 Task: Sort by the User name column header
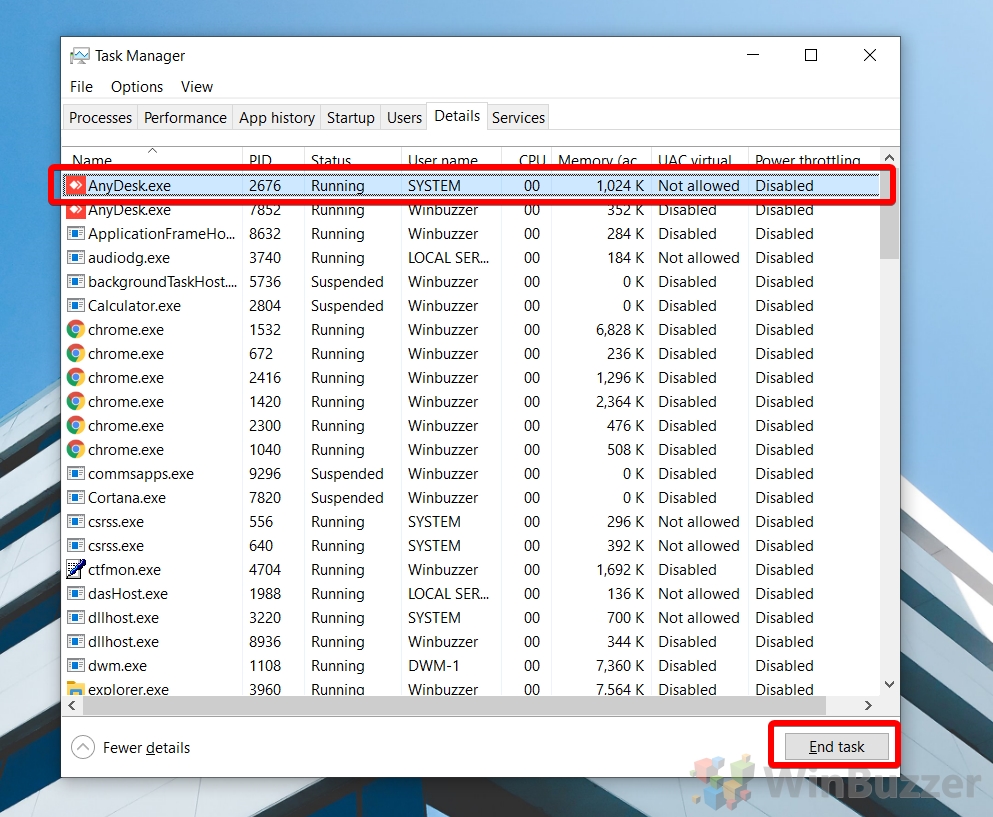point(452,158)
